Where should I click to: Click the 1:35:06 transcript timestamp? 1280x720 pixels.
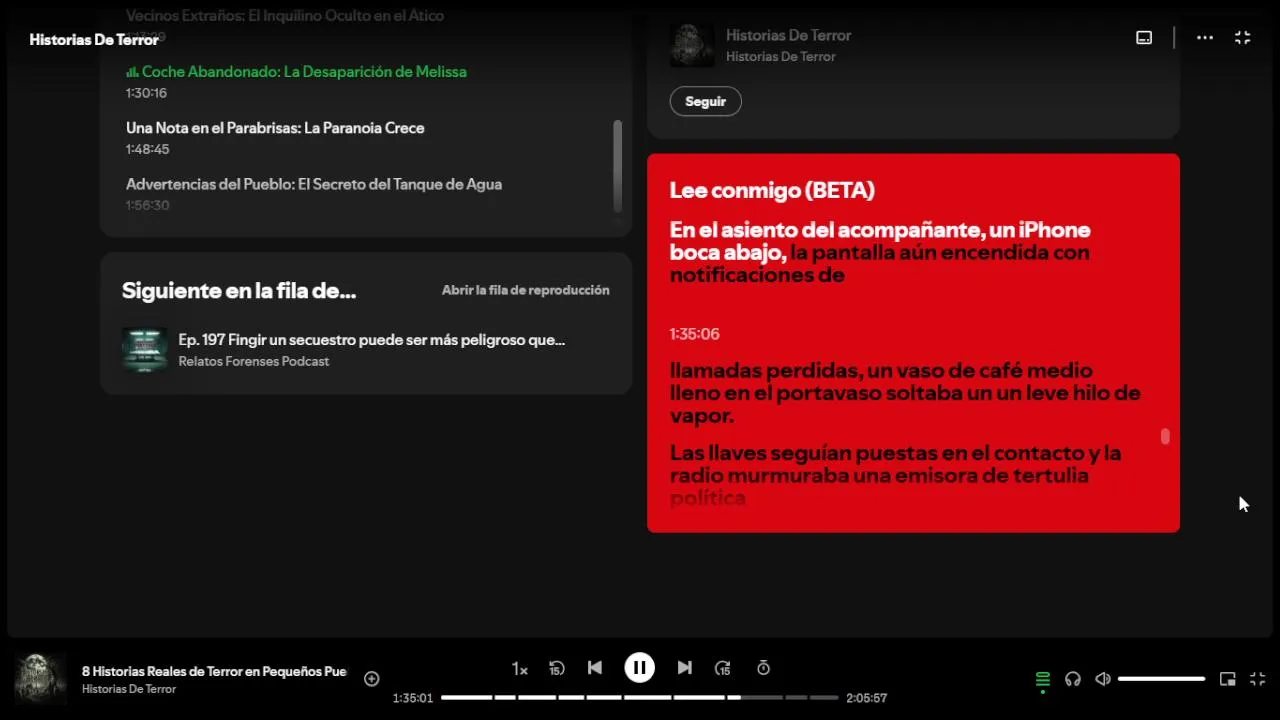pos(695,334)
